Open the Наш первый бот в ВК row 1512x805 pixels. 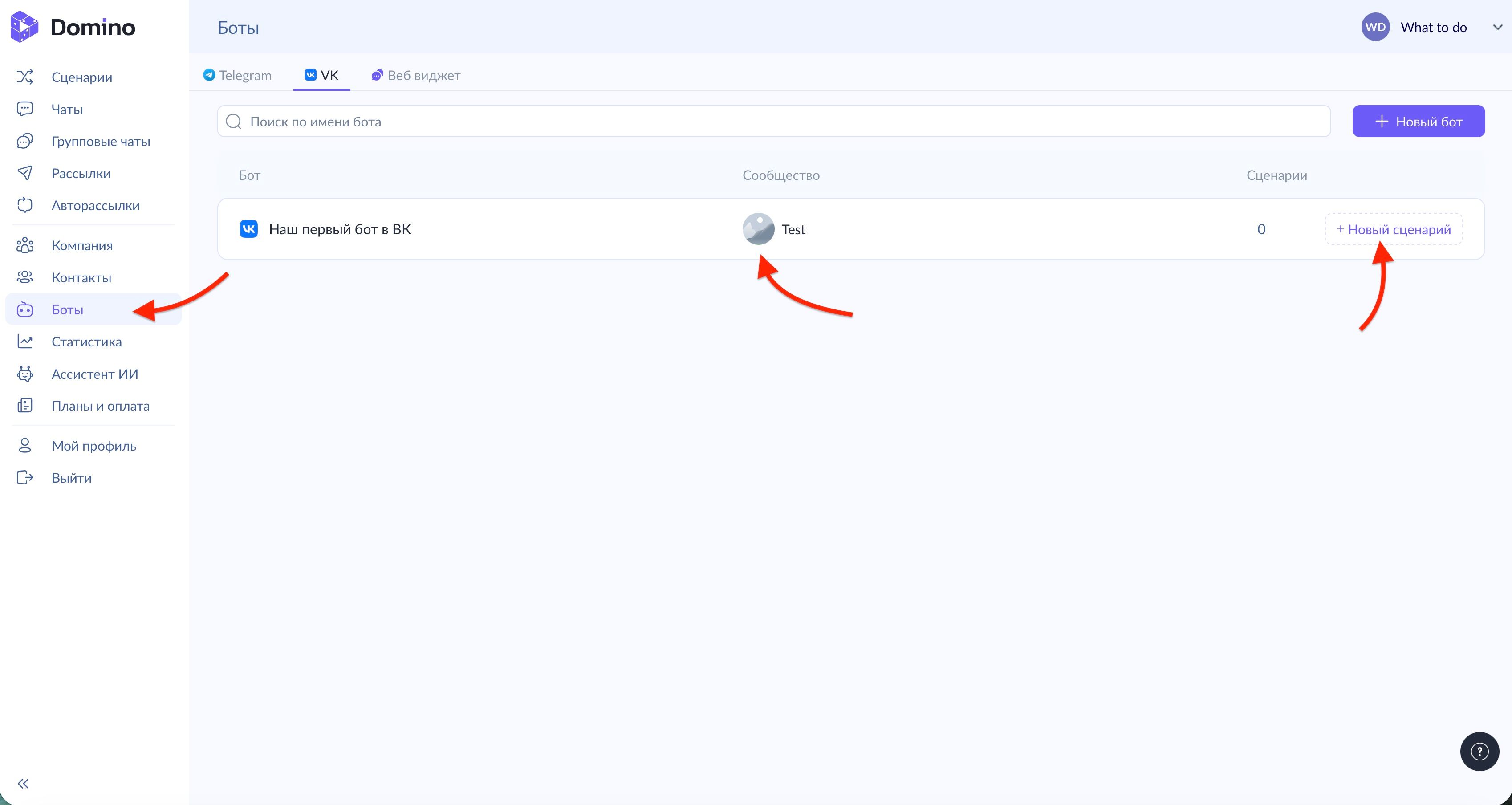pos(340,230)
